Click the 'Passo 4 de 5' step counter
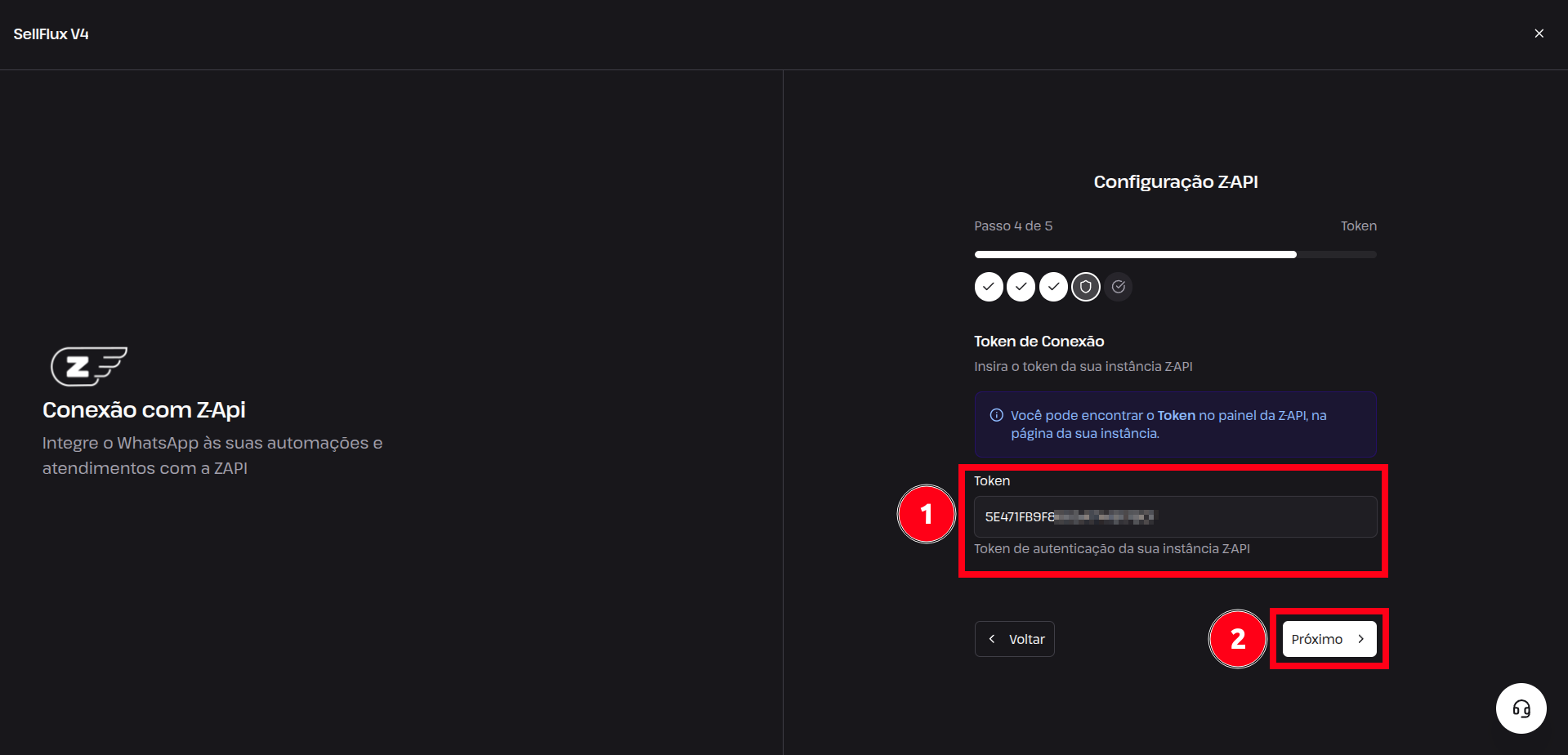The width and height of the screenshot is (1568, 755). [x=1013, y=226]
